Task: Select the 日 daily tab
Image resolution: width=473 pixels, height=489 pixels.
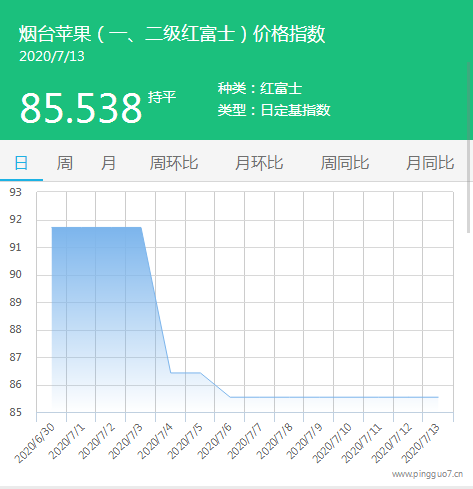Action: point(21,163)
